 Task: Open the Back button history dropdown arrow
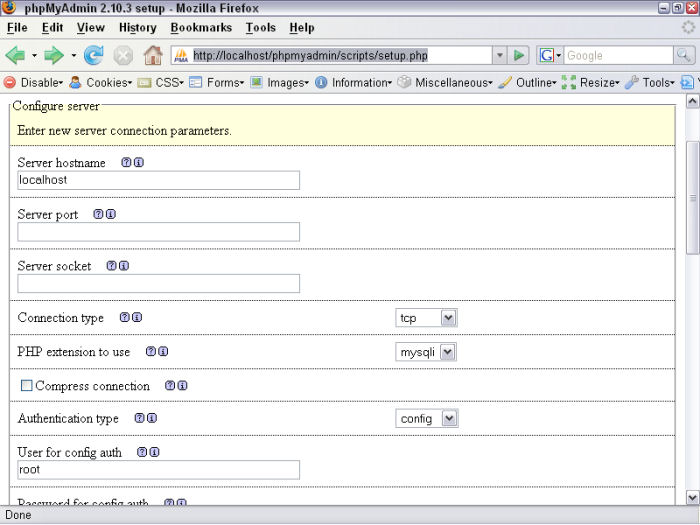tap(34, 56)
